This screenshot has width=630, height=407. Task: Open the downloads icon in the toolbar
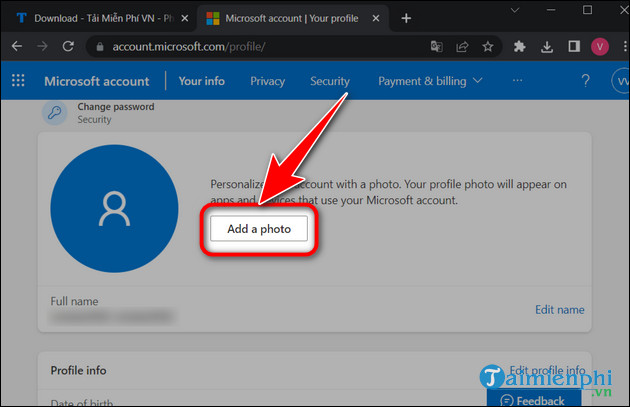546,47
